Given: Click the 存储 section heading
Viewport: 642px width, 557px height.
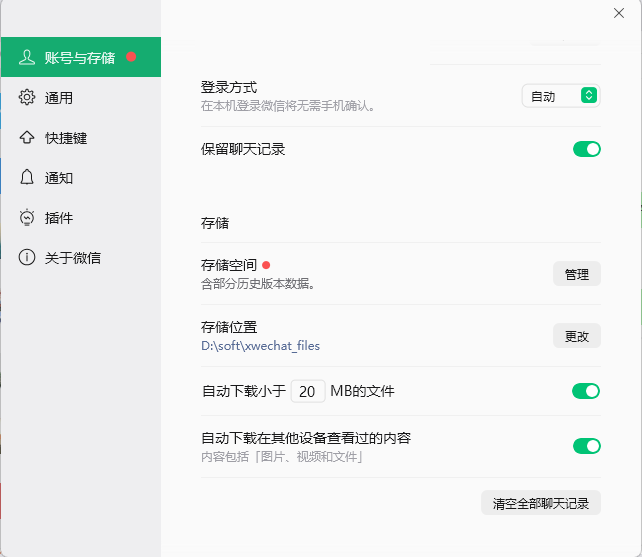Looking at the screenshot, I should pos(215,223).
